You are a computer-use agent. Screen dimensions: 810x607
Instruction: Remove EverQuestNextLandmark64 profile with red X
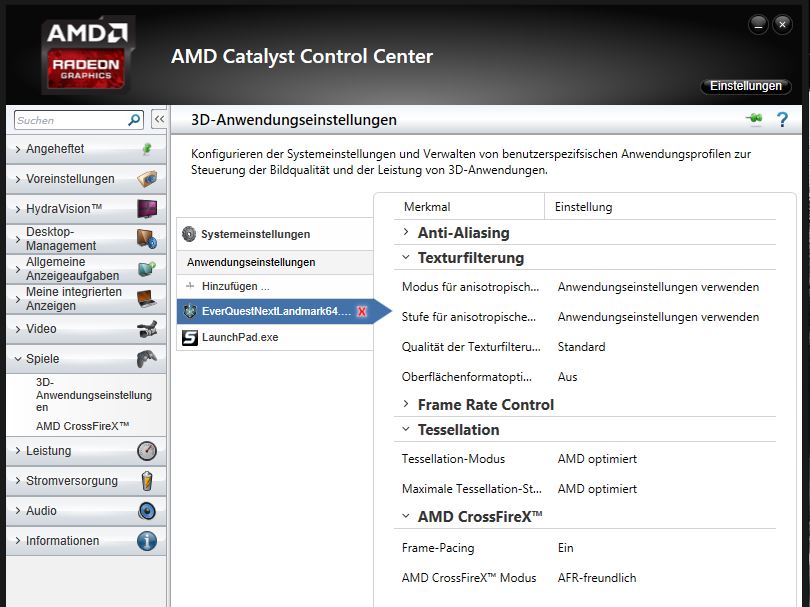click(362, 312)
